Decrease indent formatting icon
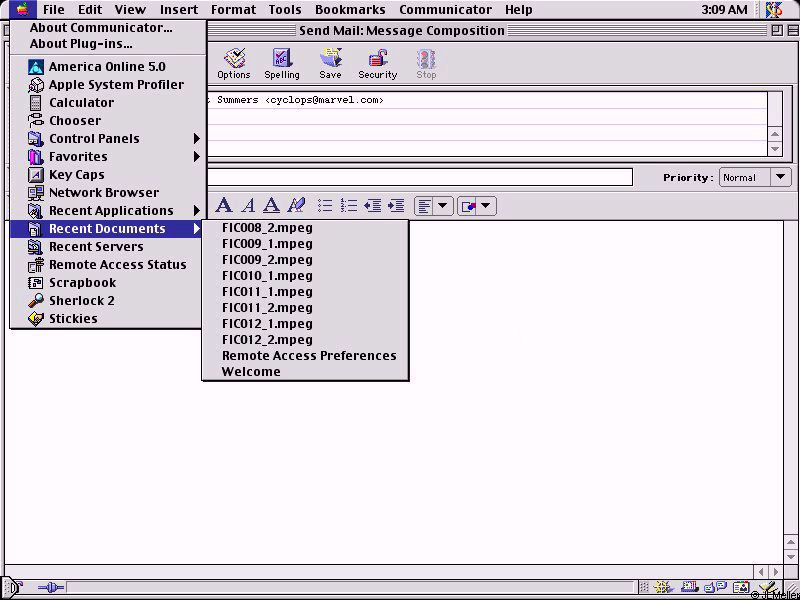This screenshot has height=600, width=800. point(372,206)
